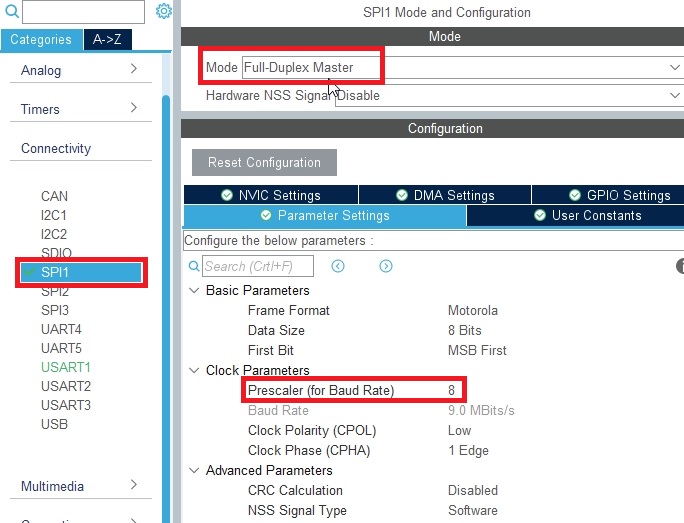
Task: Select USB peripheral
Action: [55, 424]
